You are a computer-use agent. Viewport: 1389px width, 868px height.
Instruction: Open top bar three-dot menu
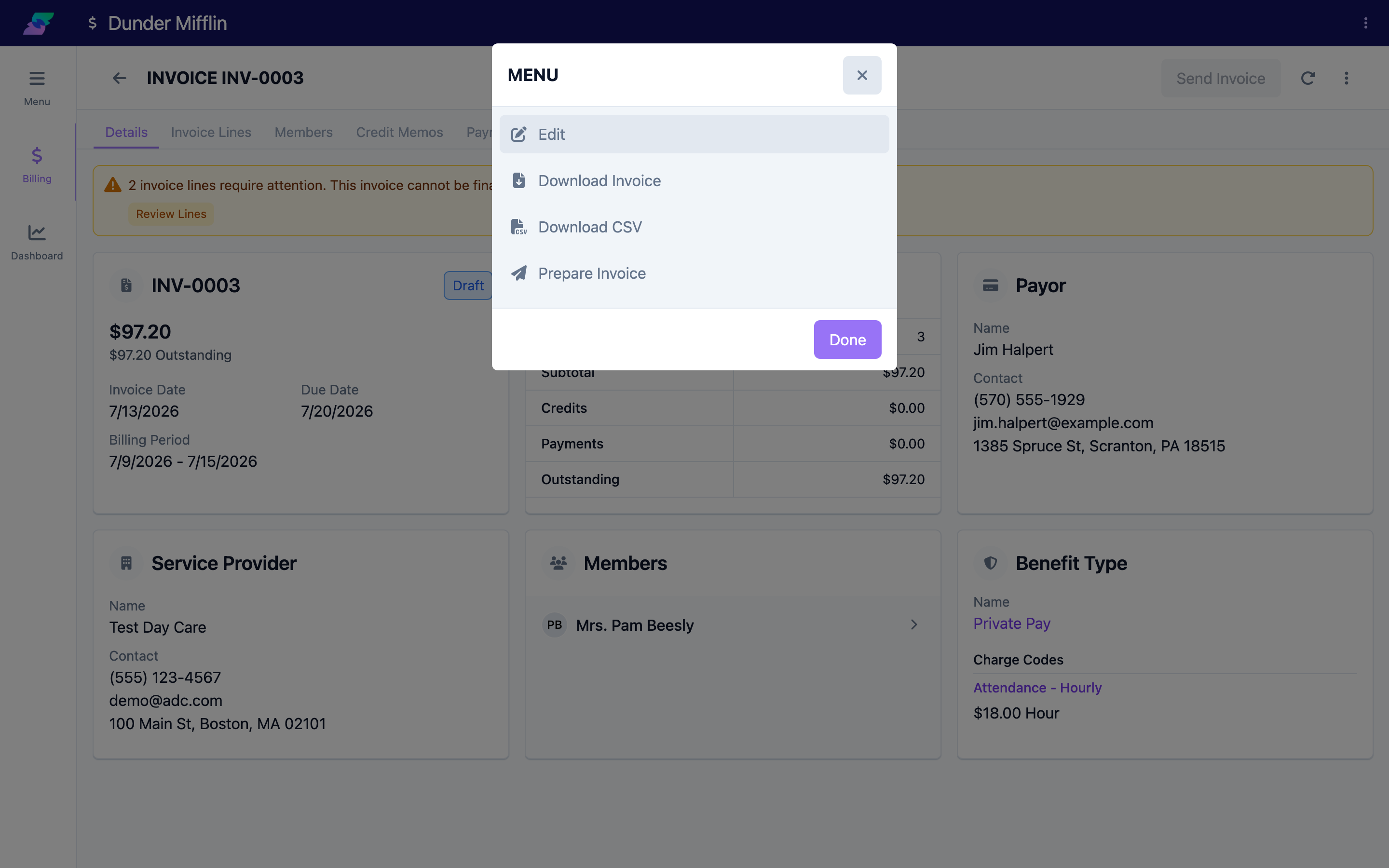[1365, 23]
